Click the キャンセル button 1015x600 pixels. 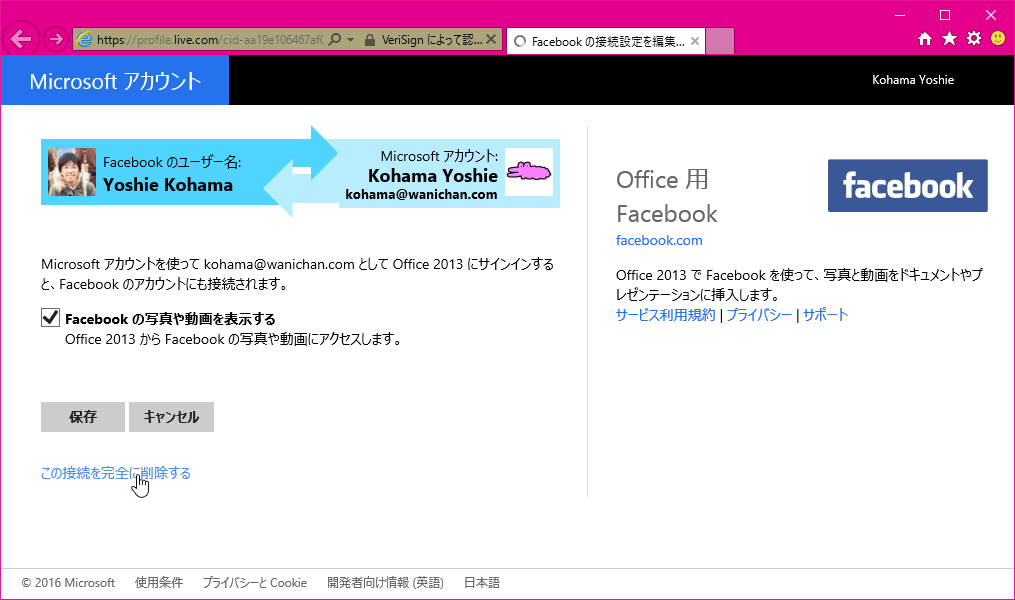(172, 417)
